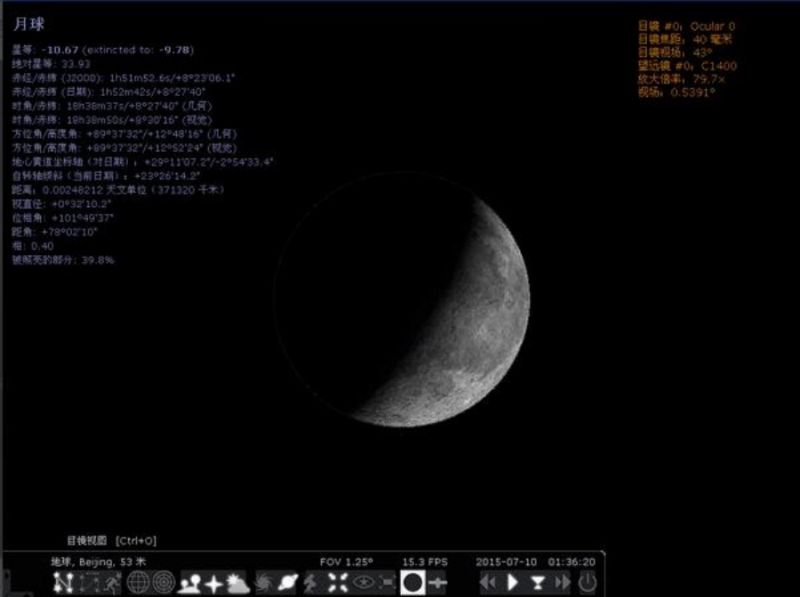Show the azimuthal grid
Viewport: 800px width, 597px height.
[x=163, y=582]
